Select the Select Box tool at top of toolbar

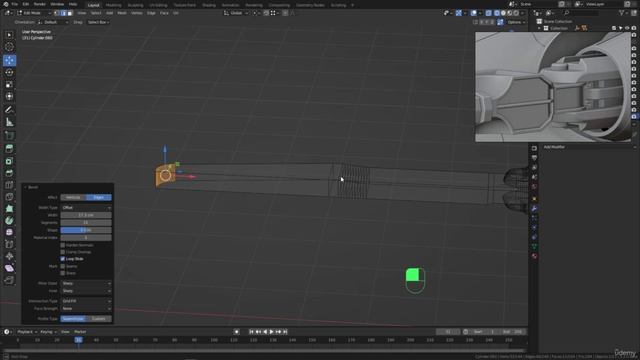[x=9, y=35]
